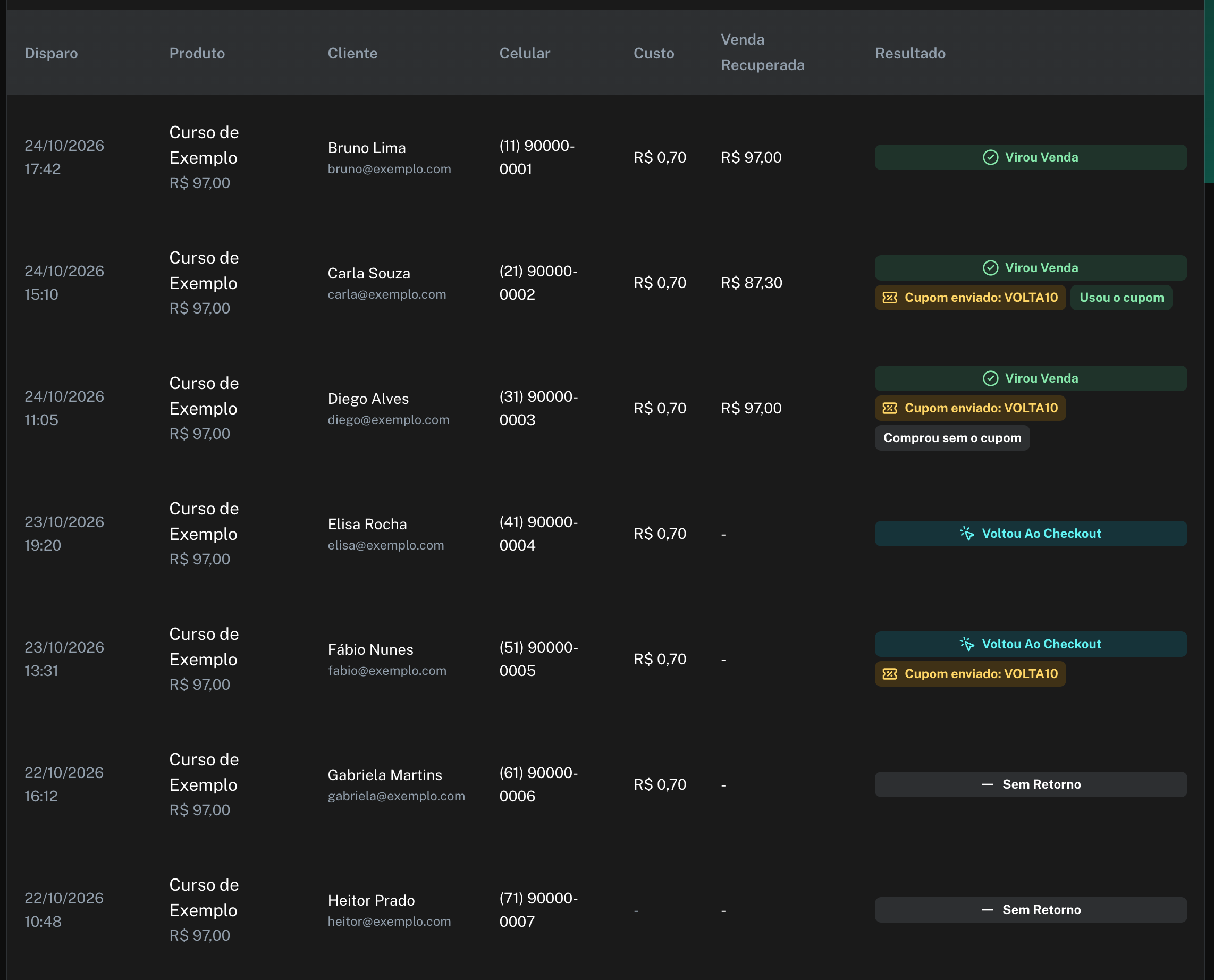The height and width of the screenshot is (980, 1214).
Task: Click the dash icon in Heitor Prado's Sem Retorno badge
Action: coord(988,910)
